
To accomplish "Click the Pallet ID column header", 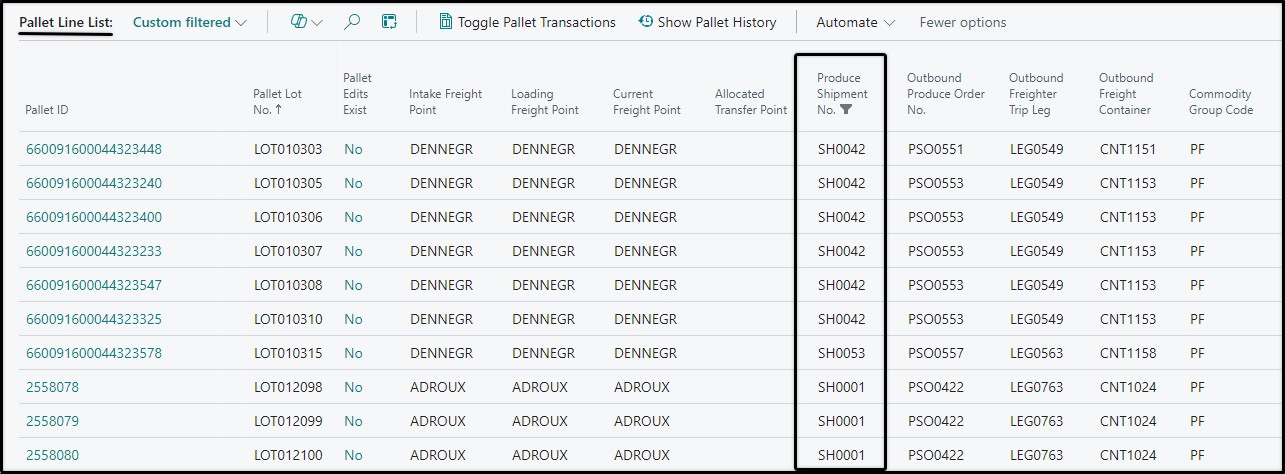I will (x=47, y=110).
